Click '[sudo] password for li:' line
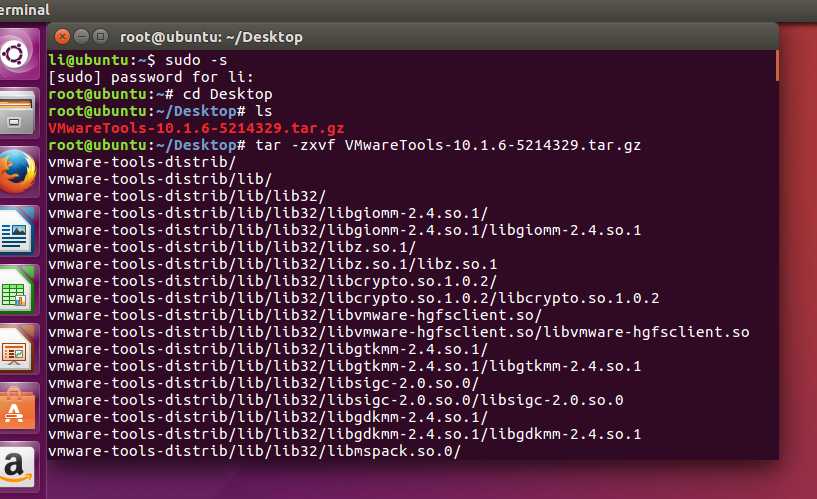The width and height of the screenshot is (817, 499). pos(151,77)
